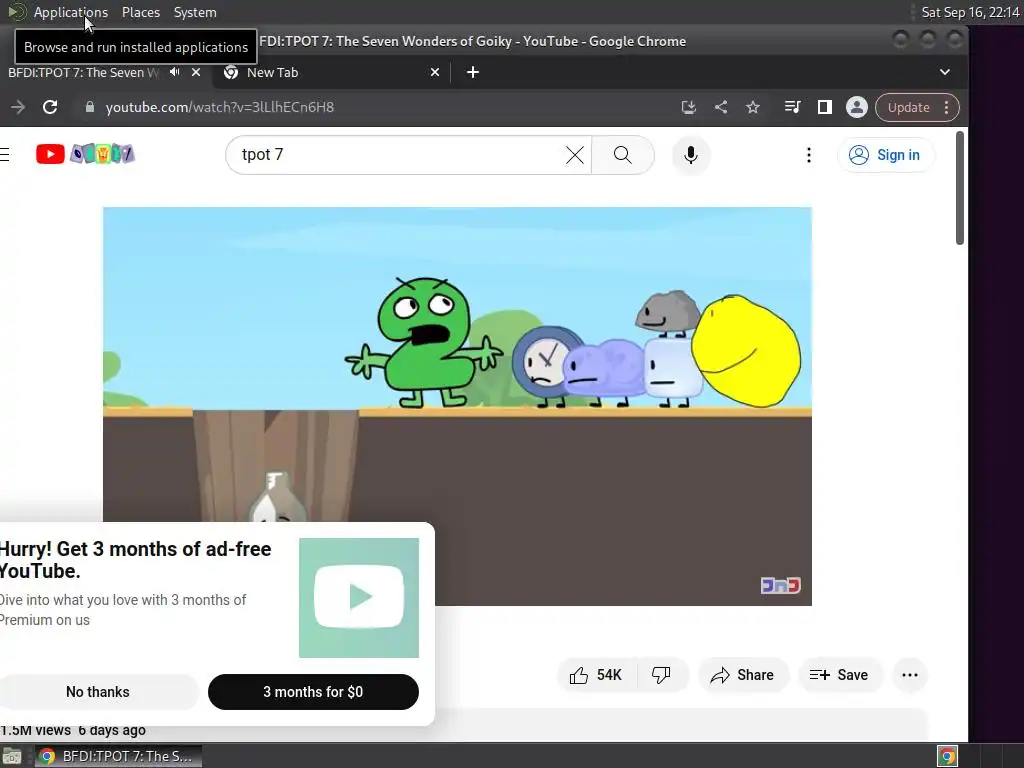Viewport: 1024px width, 768px height.
Task: Click the Sign in button
Action: click(886, 155)
